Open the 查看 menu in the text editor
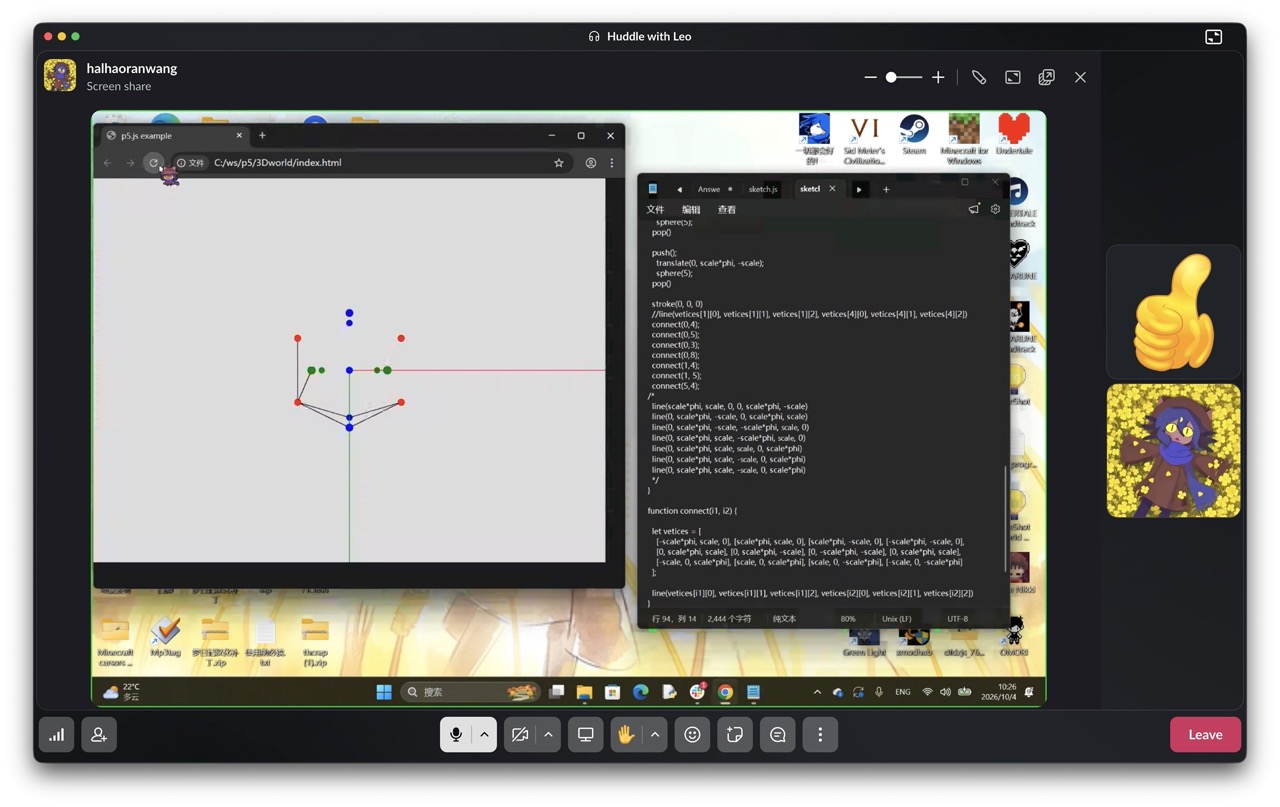The image size is (1280, 807). [x=727, y=210]
